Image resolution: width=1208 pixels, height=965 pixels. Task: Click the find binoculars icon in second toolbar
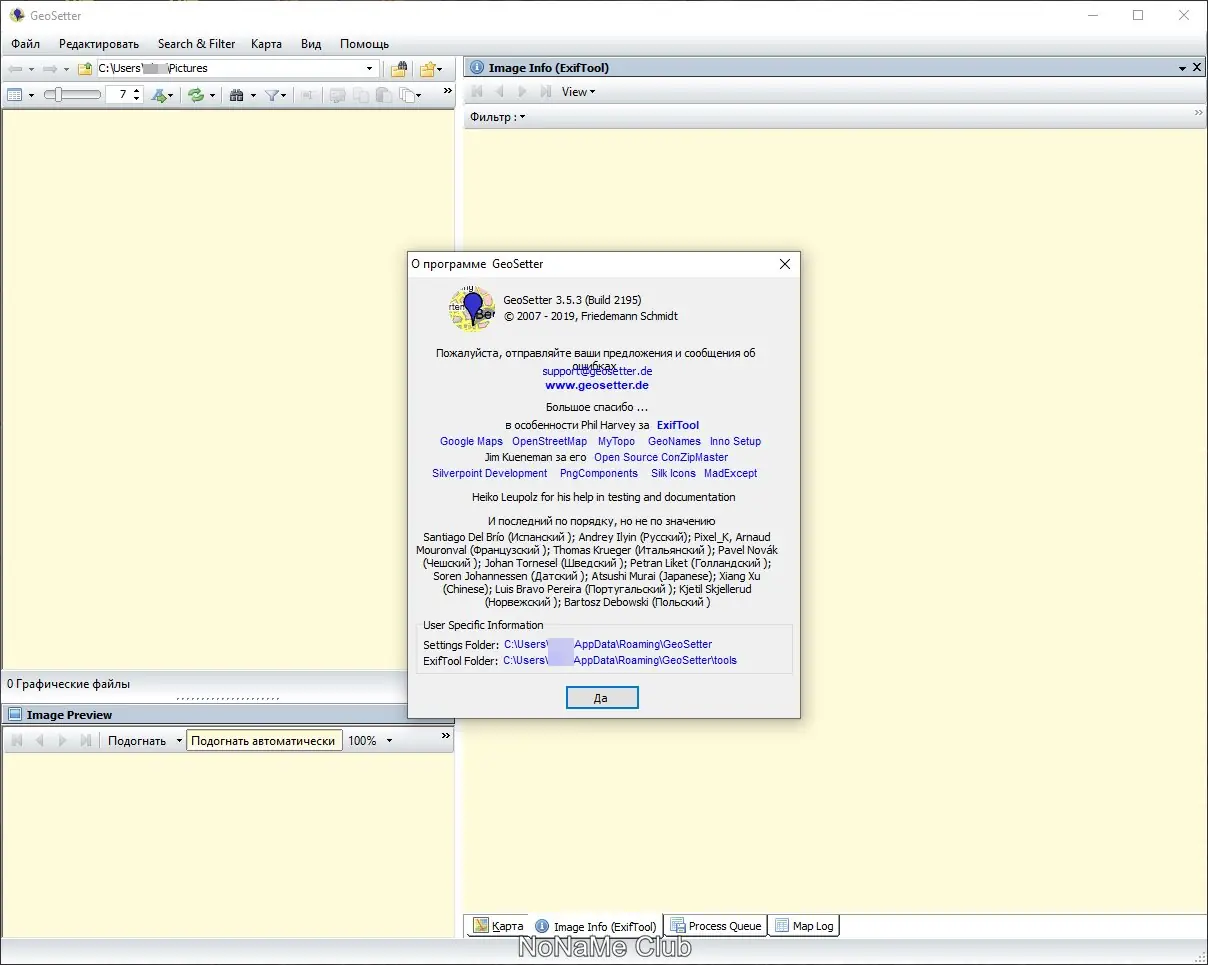[x=237, y=95]
